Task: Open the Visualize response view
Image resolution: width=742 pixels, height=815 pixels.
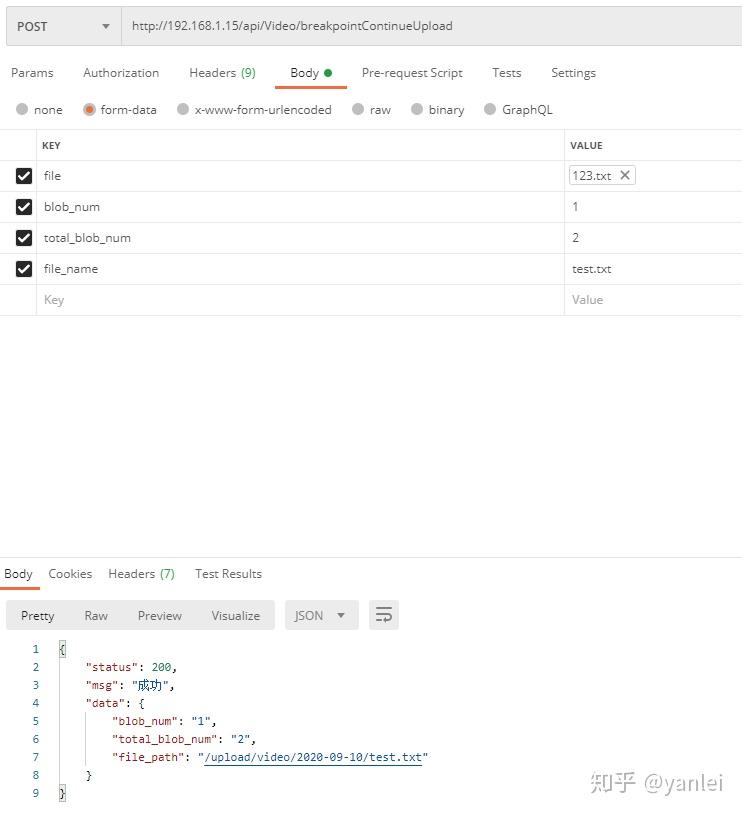Action: click(x=236, y=615)
